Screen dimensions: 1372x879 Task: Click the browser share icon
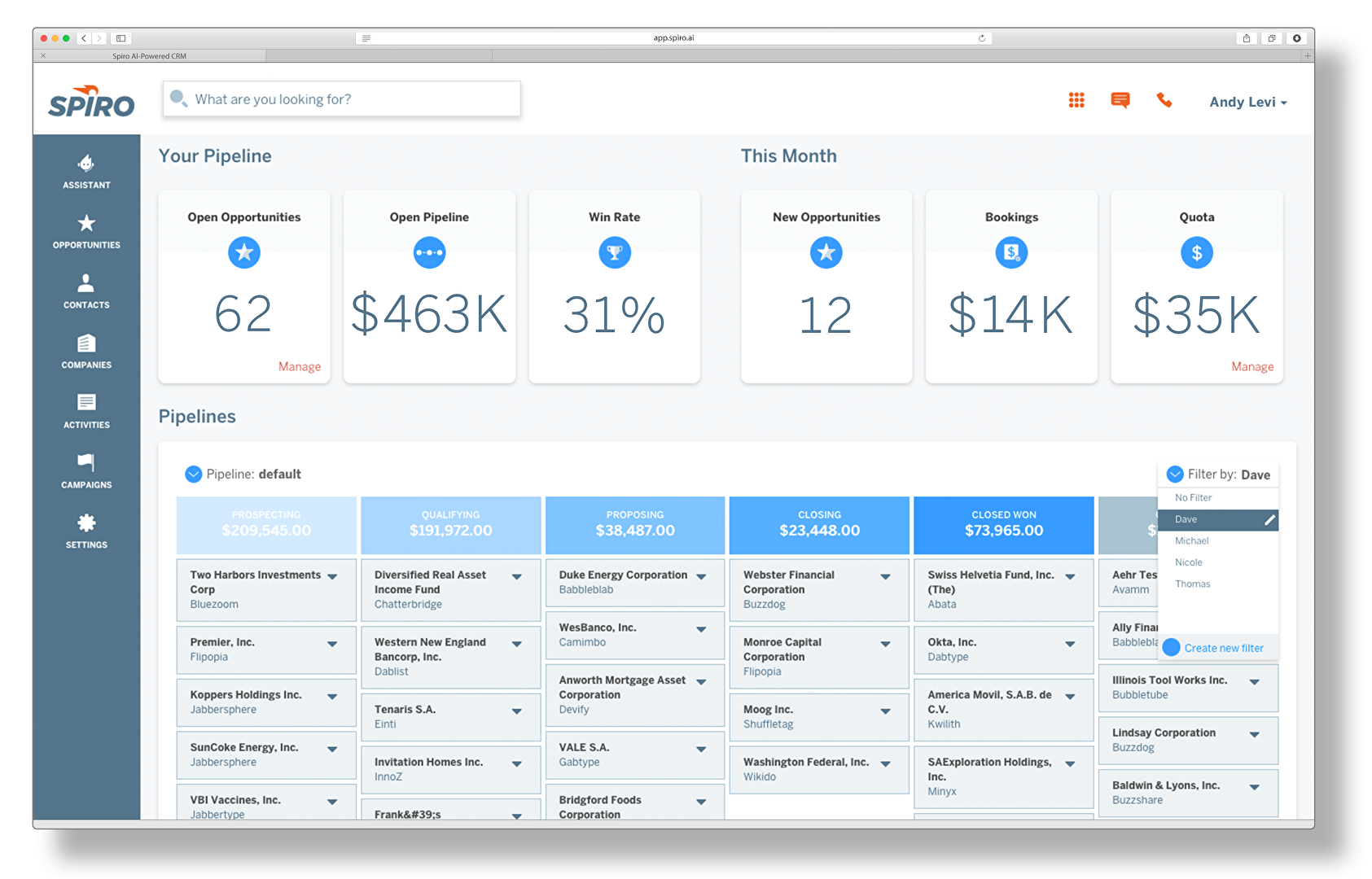(1247, 38)
